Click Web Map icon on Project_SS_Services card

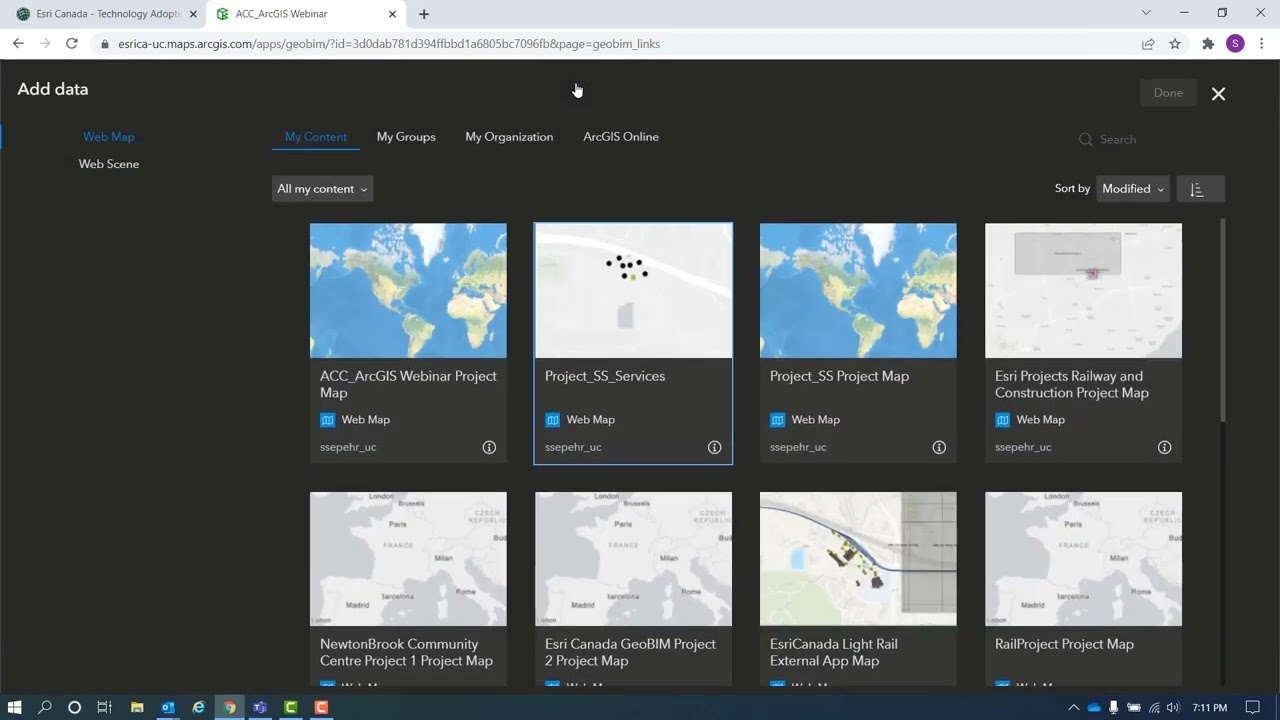point(552,420)
